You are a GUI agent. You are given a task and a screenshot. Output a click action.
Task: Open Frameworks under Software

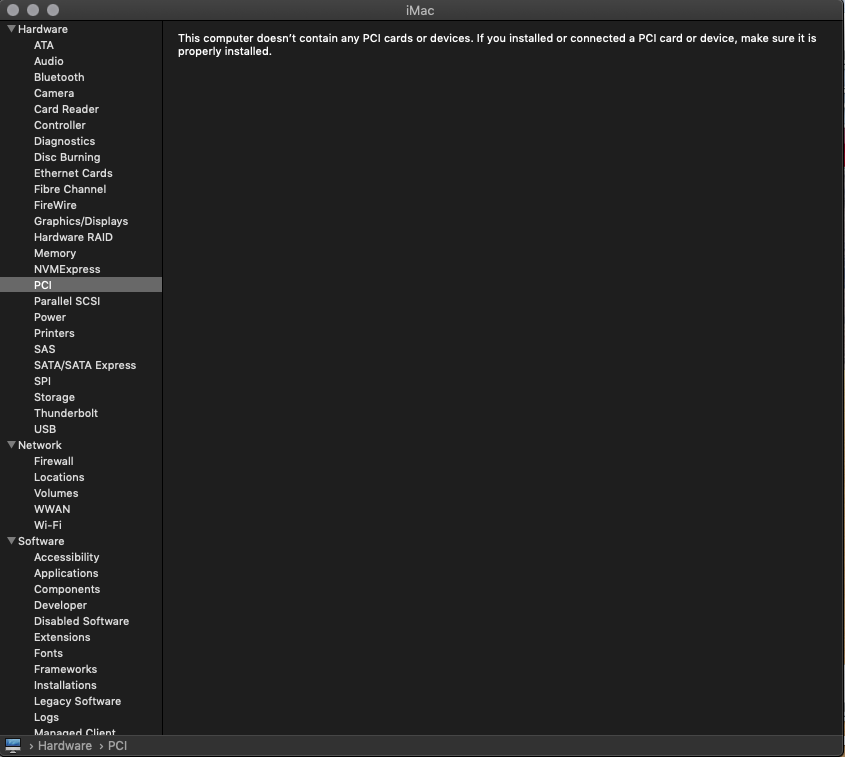click(x=65, y=669)
